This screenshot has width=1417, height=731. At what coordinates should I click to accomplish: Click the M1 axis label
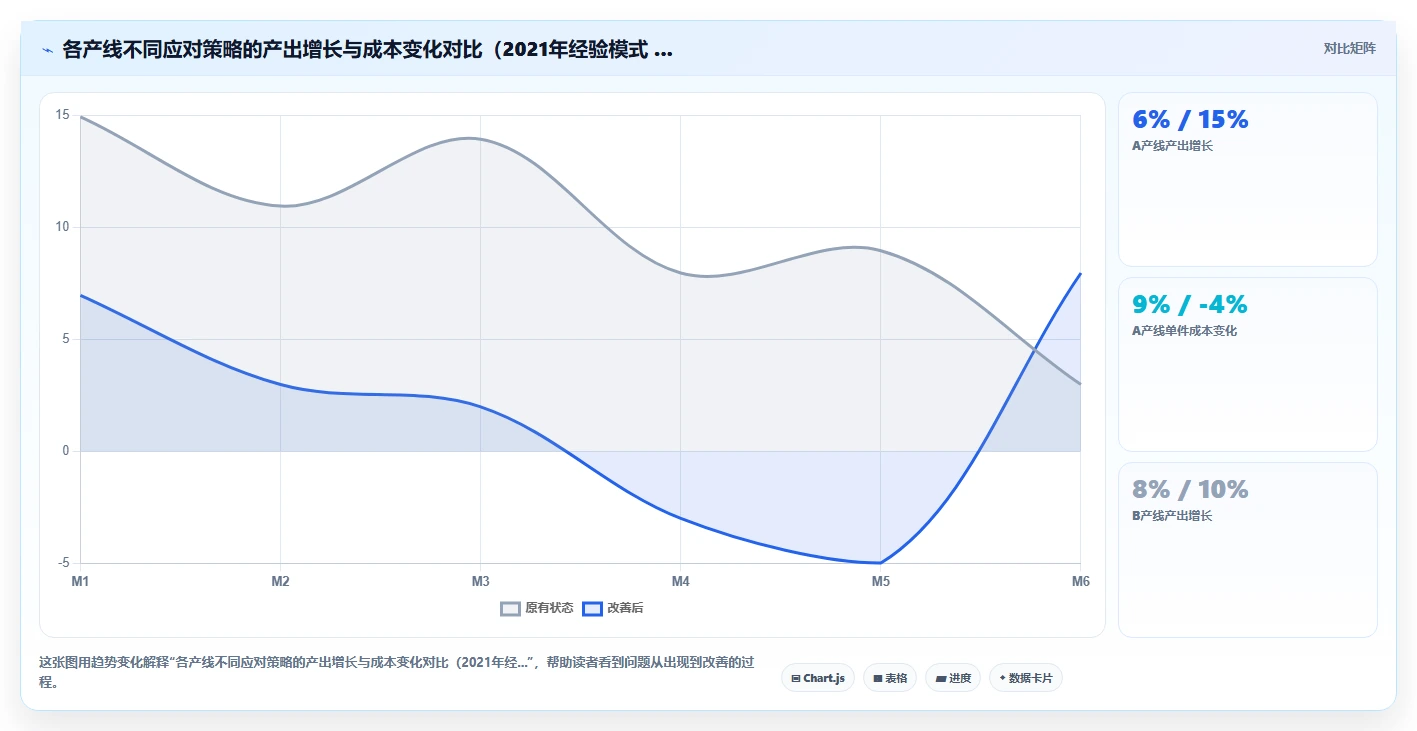[80, 581]
